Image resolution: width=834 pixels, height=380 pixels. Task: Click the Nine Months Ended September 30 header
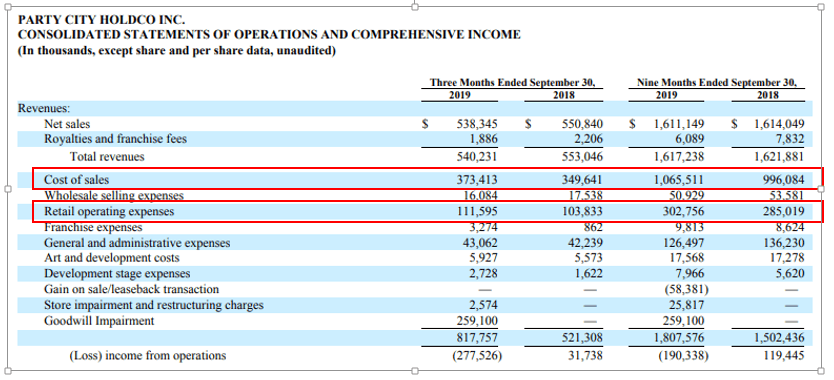(718, 83)
